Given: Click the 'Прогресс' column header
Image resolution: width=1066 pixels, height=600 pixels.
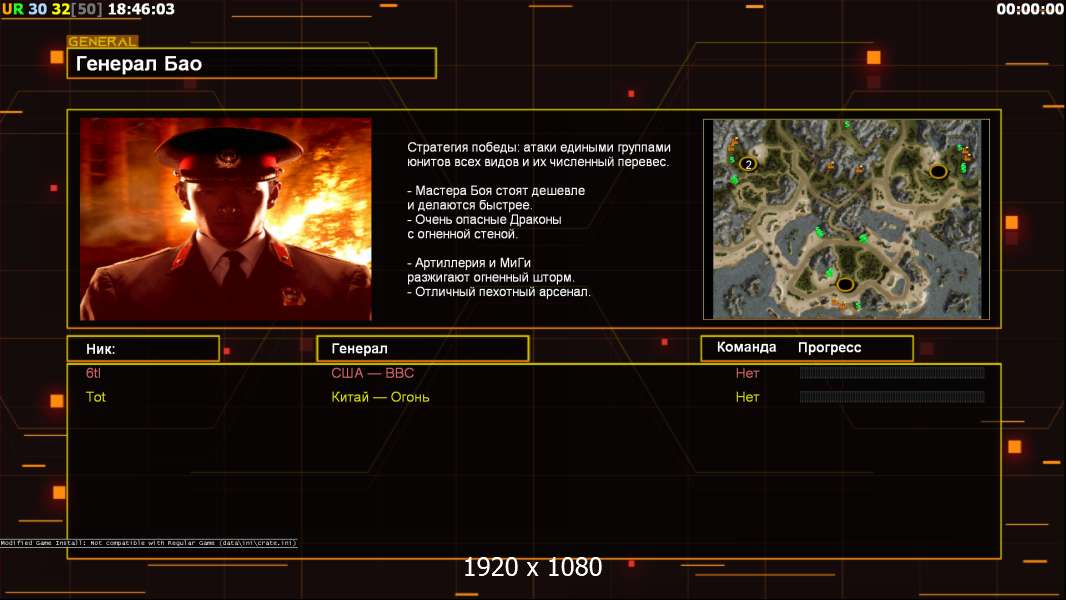Looking at the screenshot, I should pyautogui.click(x=829, y=347).
